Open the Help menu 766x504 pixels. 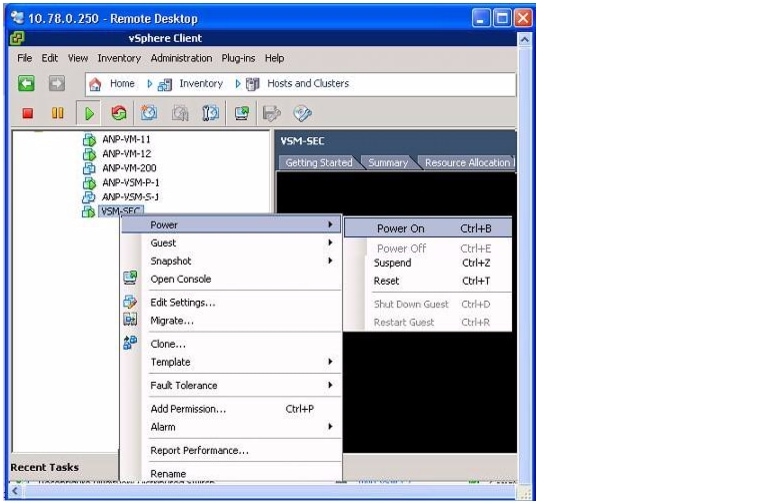pos(275,58)
